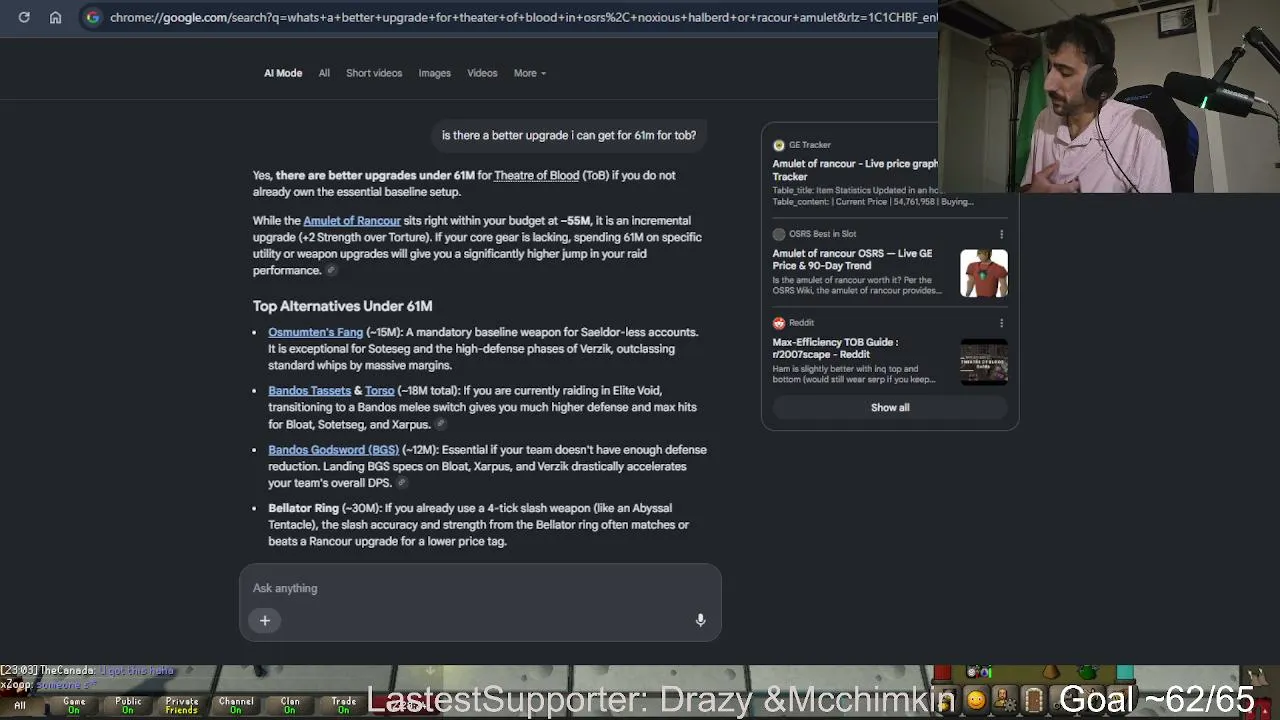Click the source link icon after 'overall DPS.'
Image resolution: width=1280 pixels, height=720 pixels.
coord(401,484)
